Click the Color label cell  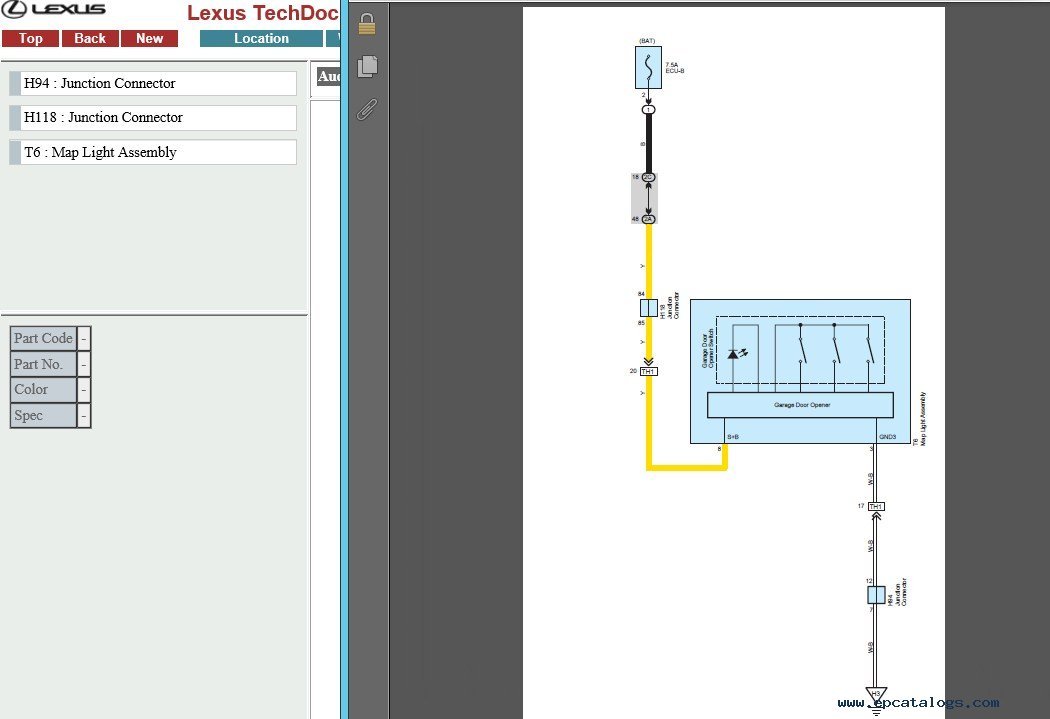pos(44,390)
